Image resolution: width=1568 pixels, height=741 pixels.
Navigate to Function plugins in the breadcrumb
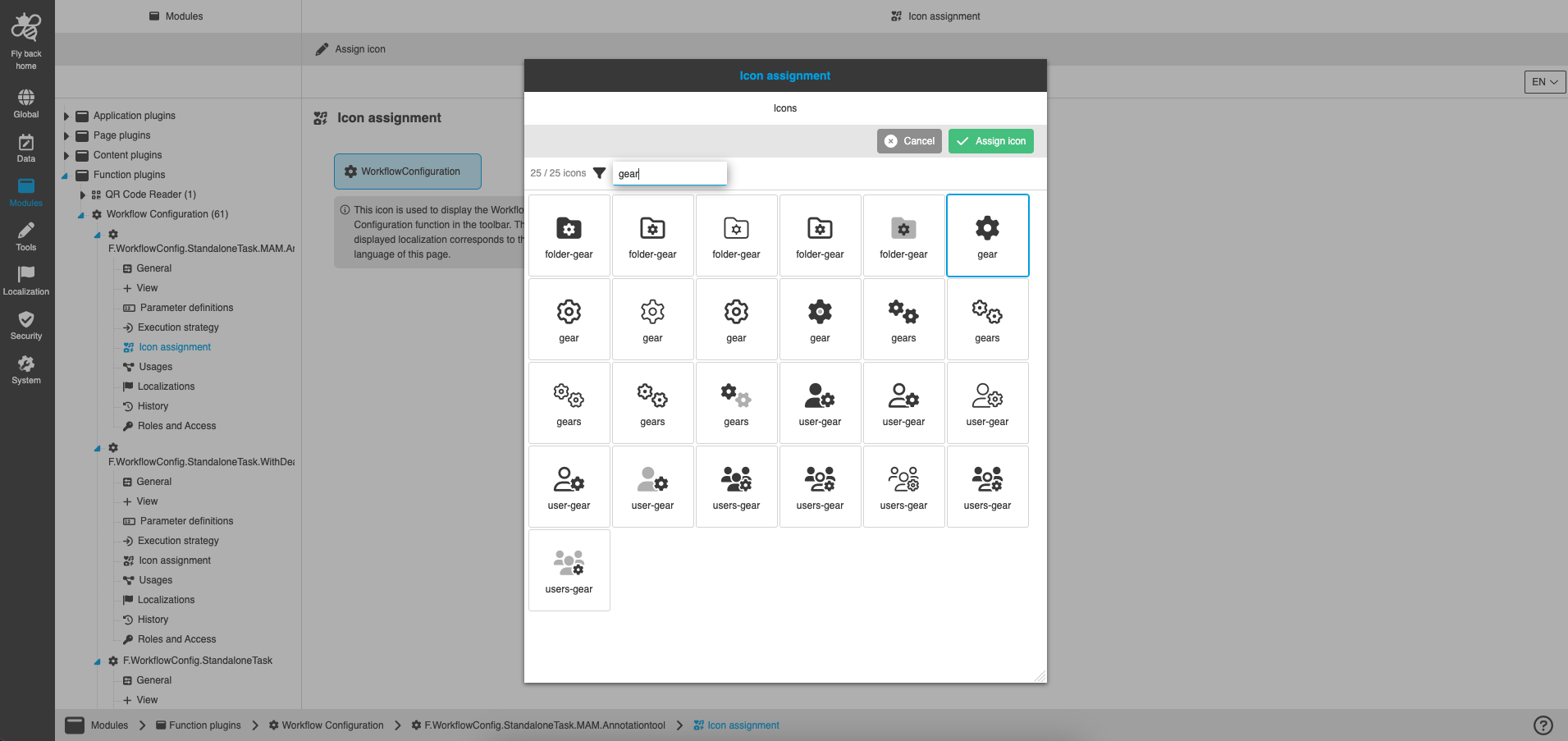(x=204, y=725)
